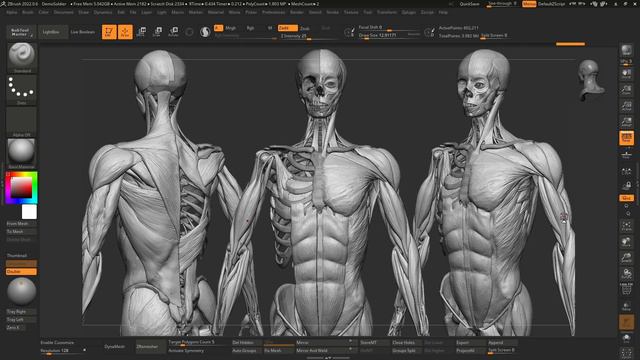640x360 pixels.
Task: Open the Transform menu
Action: tap(387, 12)
